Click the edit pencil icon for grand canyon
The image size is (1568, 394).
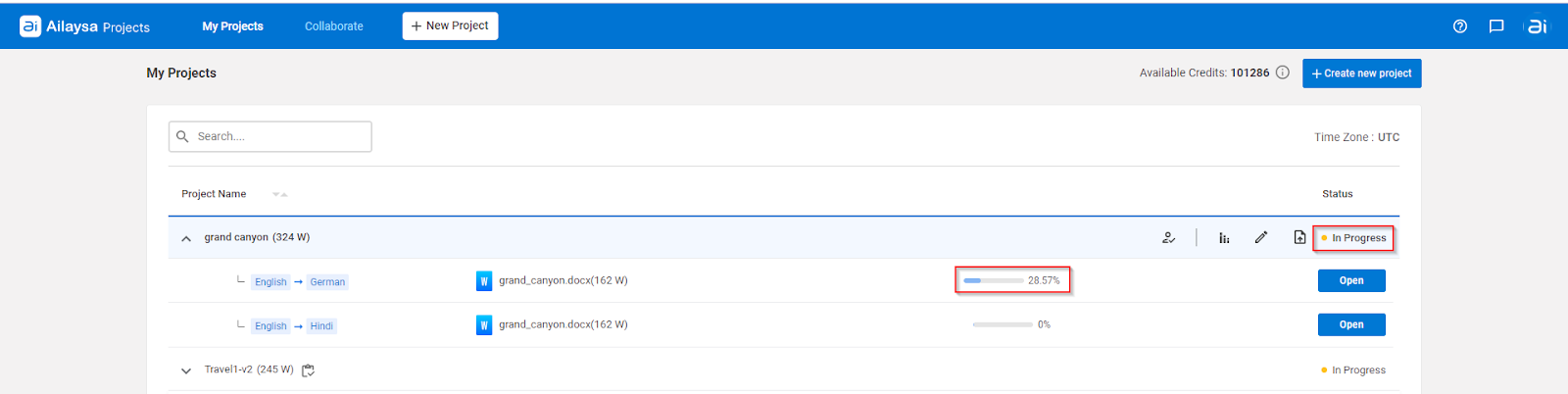[1261, 237]
